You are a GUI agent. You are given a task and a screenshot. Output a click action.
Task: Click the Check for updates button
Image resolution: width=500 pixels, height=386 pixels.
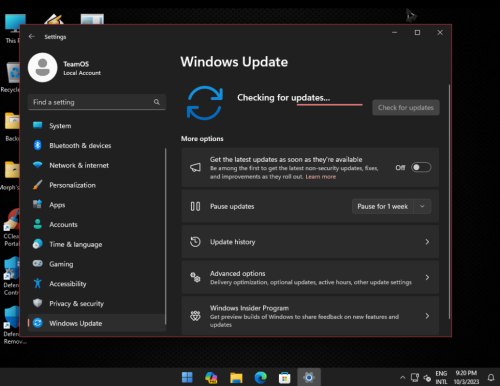(406, 107)
